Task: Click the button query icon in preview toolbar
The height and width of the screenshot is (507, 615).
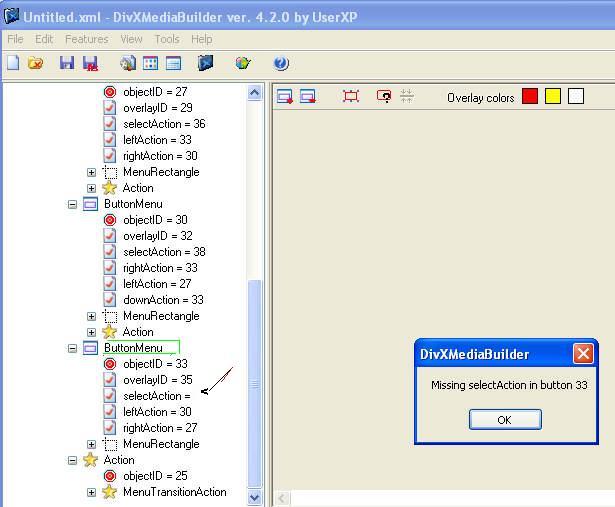Action: [384, 96]
